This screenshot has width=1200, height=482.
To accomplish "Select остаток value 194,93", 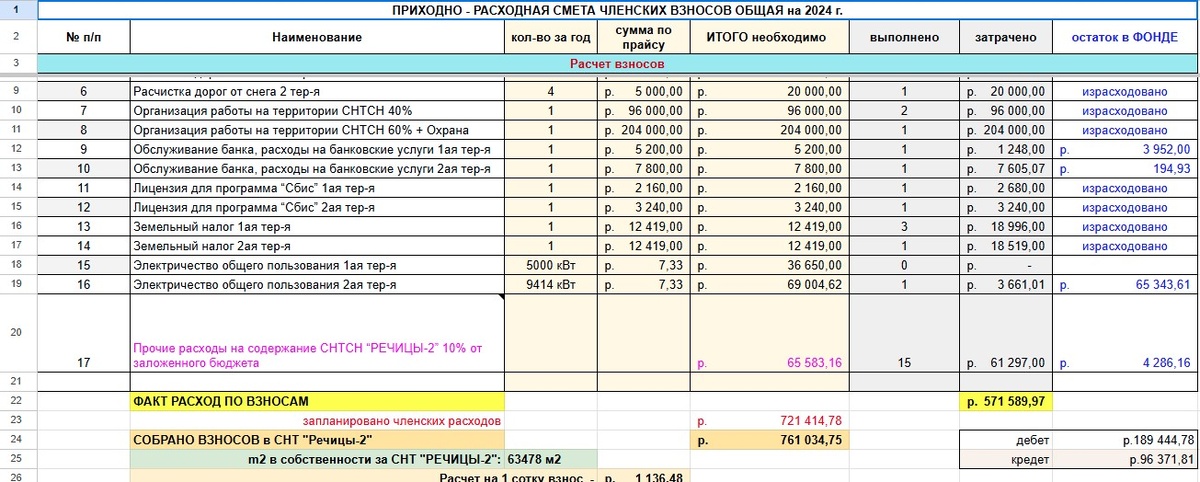I will (x=1125, y=168).
